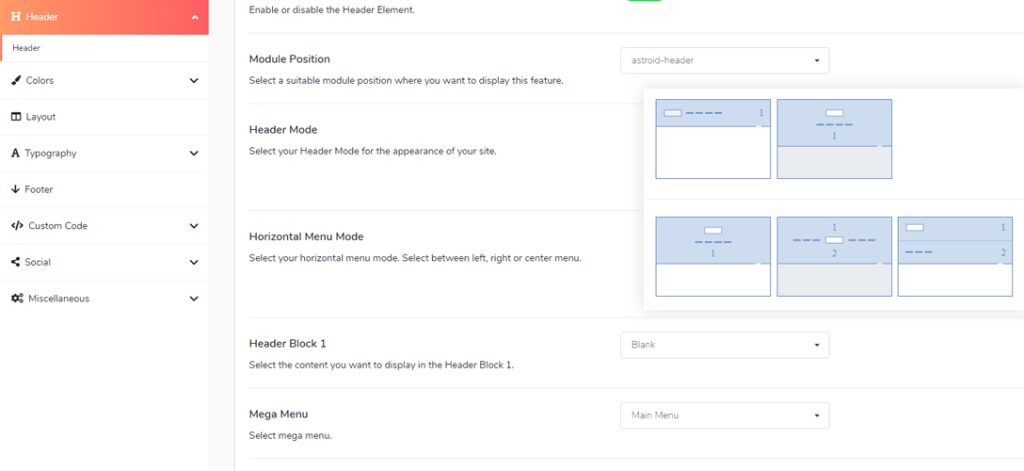
Task: Open the Layout menu item
Action: pos(104,117)
